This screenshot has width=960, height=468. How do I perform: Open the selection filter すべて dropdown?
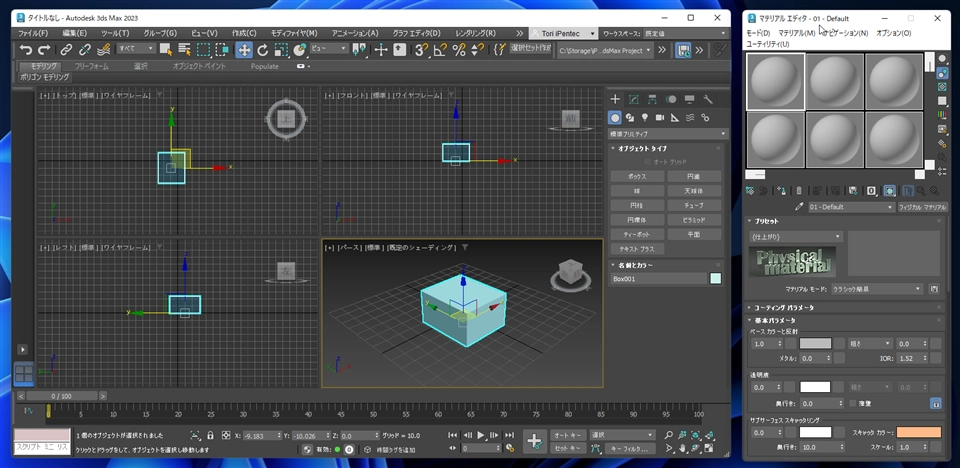click(137, 48)
